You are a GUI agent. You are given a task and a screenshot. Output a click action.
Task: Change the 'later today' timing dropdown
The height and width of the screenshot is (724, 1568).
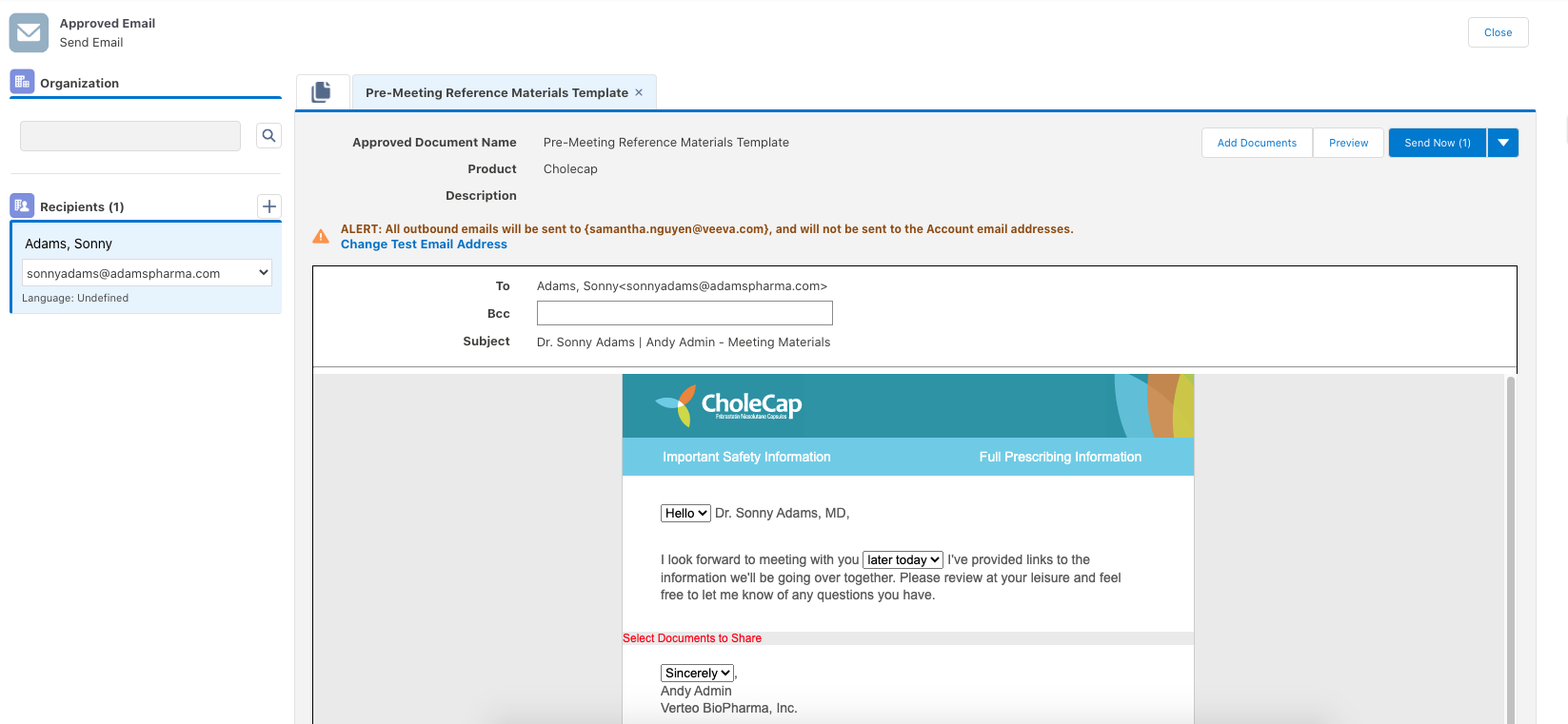pyautogui.click(x=903, y=559)
